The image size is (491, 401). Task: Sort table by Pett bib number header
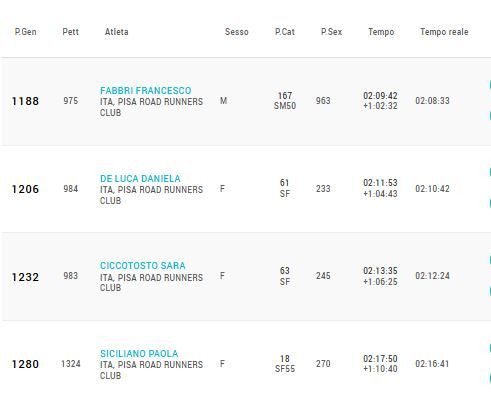click(x=71, y=32)
